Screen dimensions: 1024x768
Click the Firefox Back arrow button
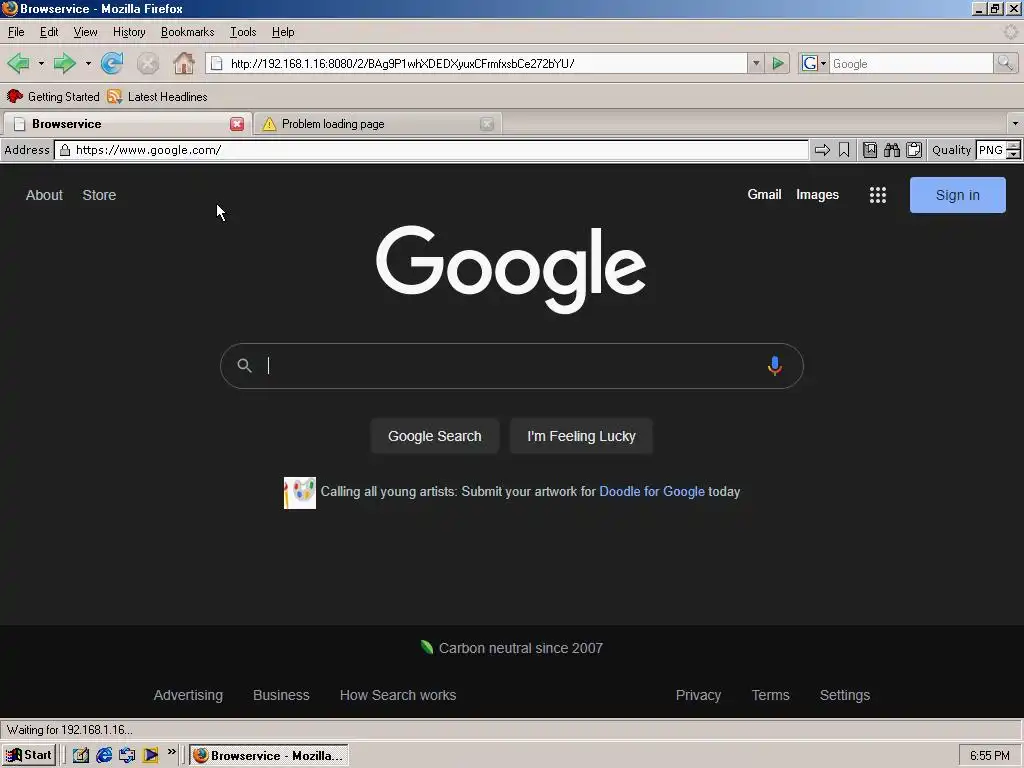point(18,63)
